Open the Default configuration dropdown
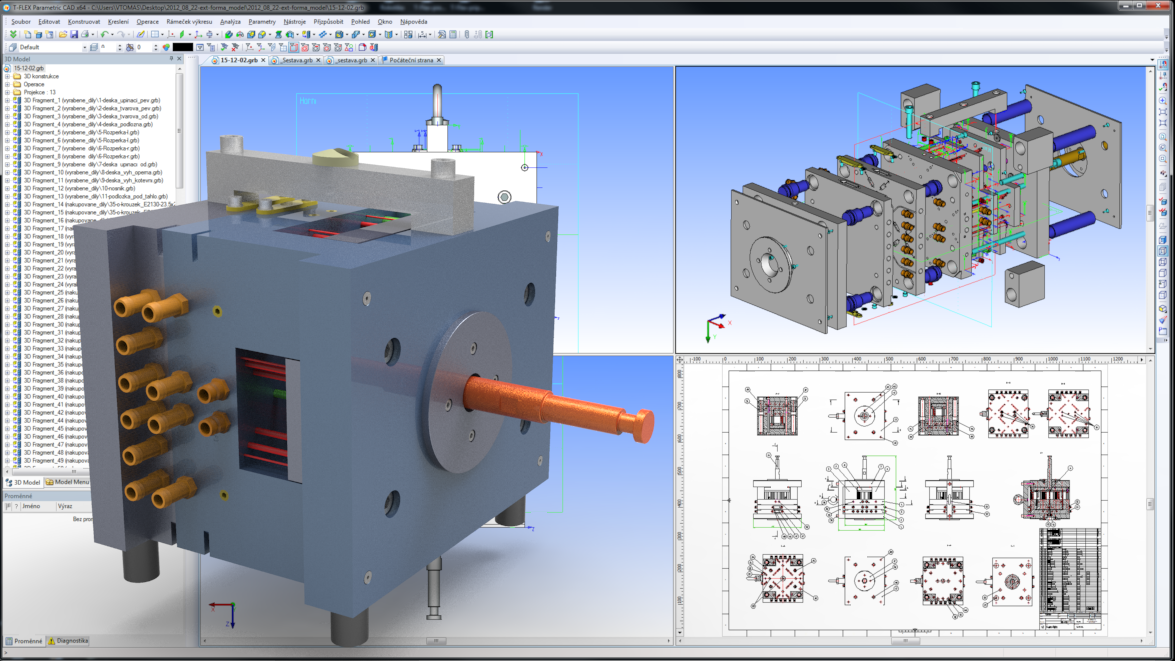 [x=84, y=44]
